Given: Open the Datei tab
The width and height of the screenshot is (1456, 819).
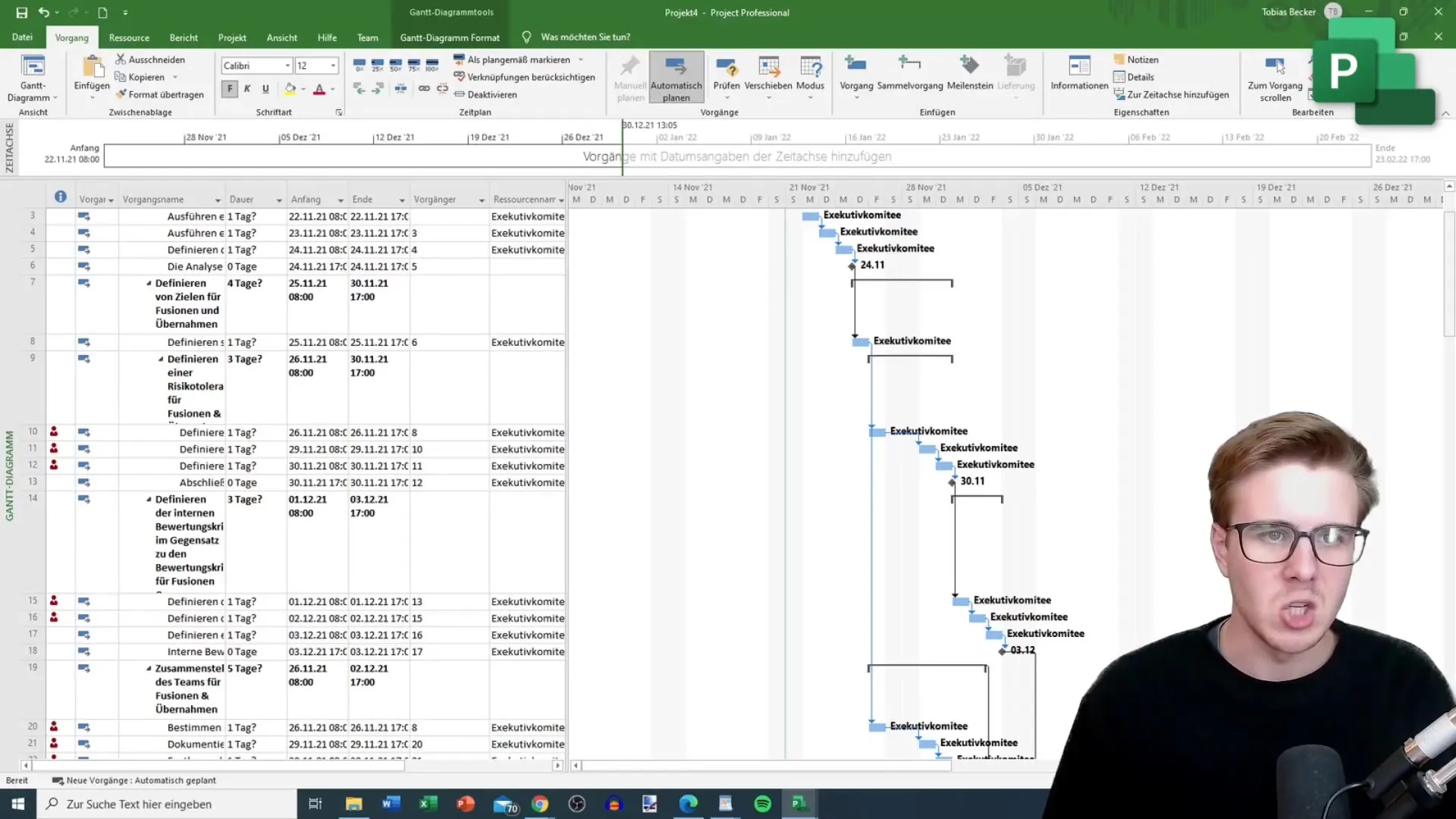Looking at the screenshot, I should pos(22,37).
